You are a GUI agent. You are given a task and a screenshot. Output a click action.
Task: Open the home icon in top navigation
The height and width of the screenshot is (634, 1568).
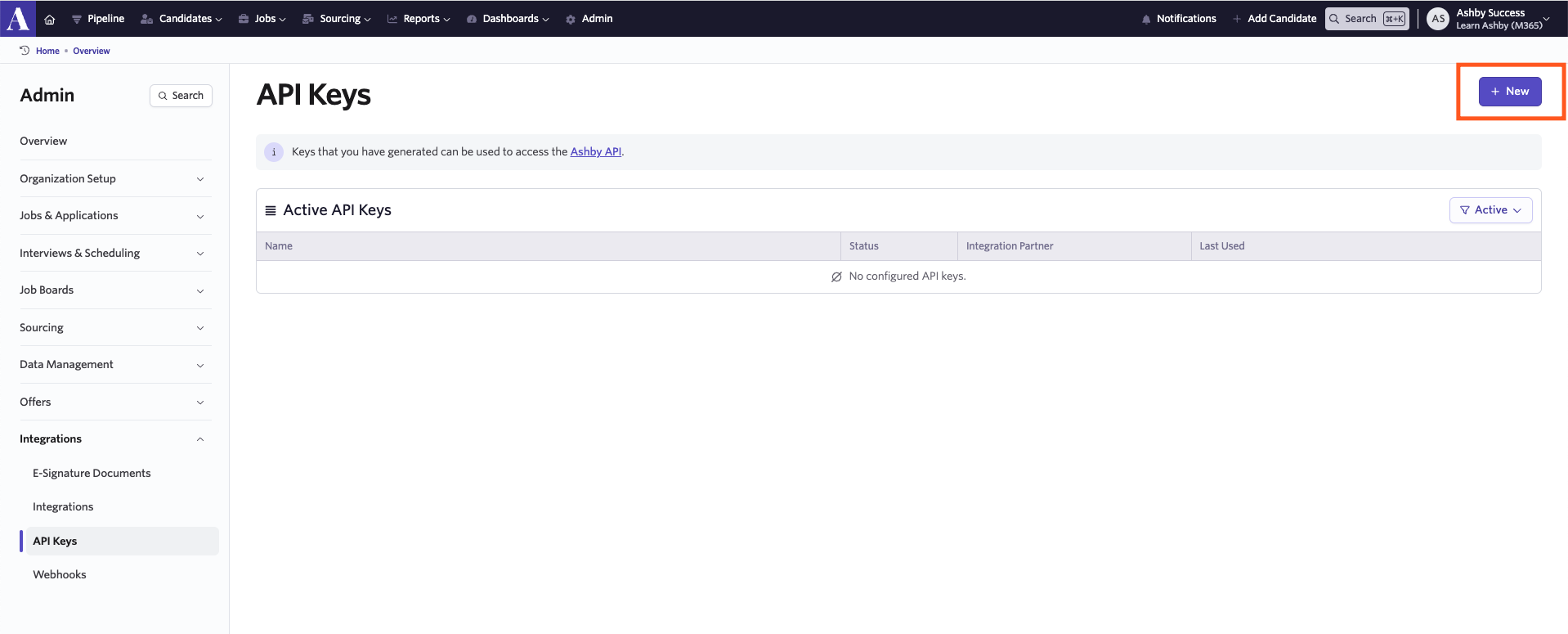tap(50, 19)
